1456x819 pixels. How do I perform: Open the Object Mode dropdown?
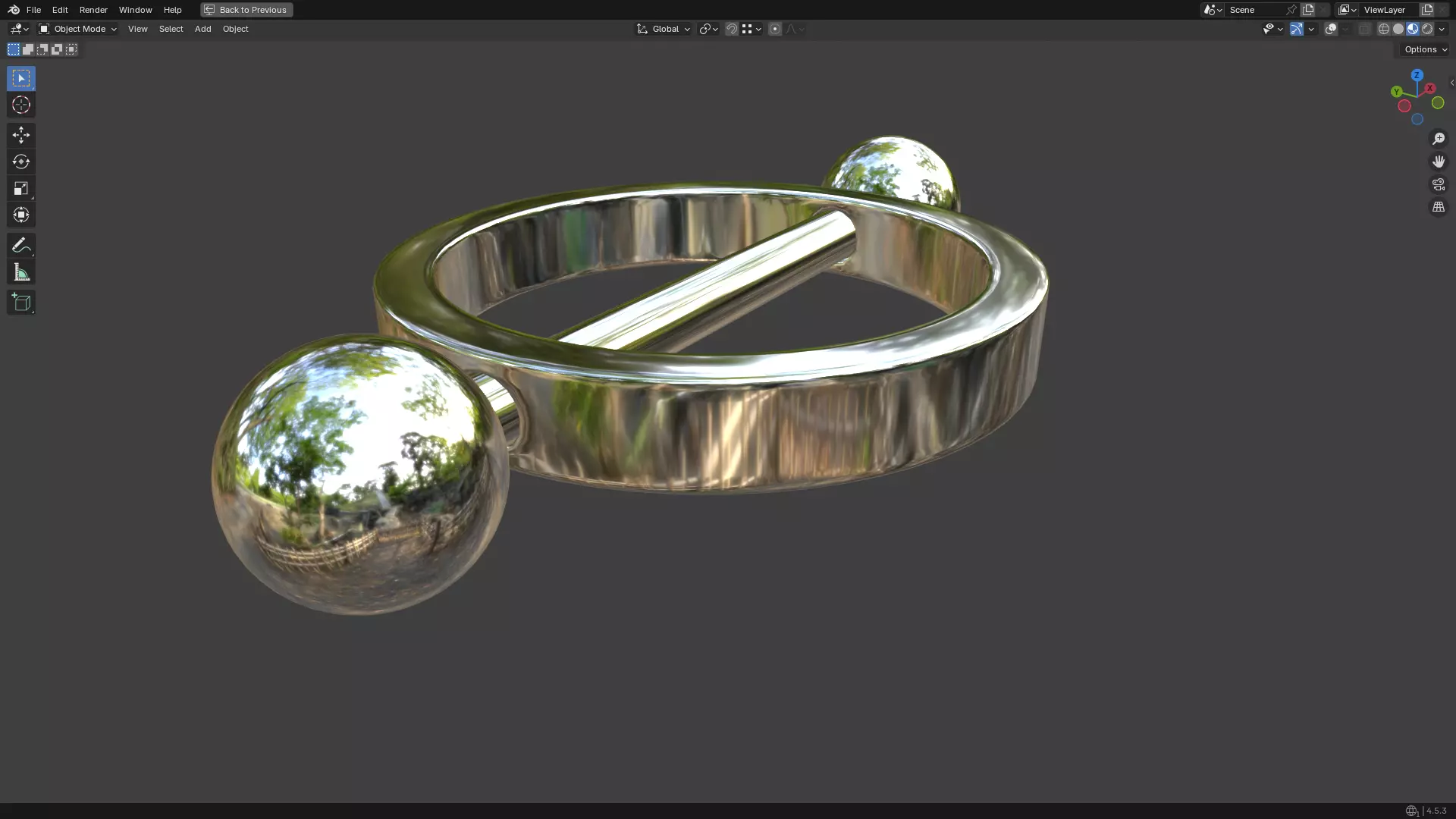coord(77,29)
